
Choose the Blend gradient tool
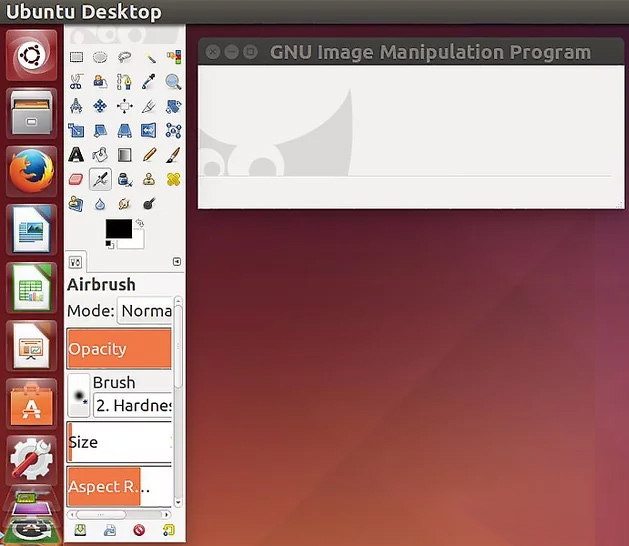coord(124,155)
